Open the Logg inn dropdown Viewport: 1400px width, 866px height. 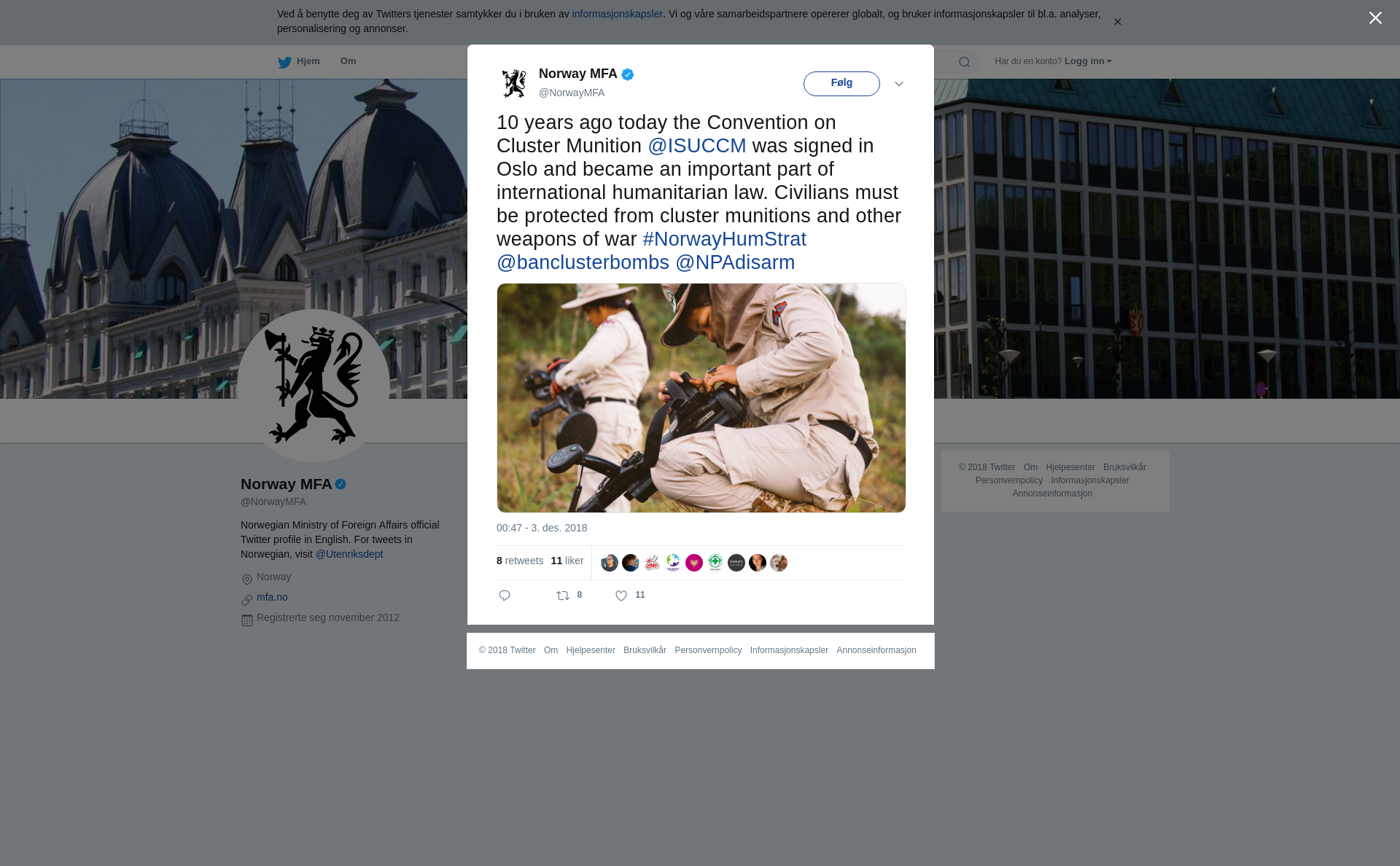click(1088, 61)
